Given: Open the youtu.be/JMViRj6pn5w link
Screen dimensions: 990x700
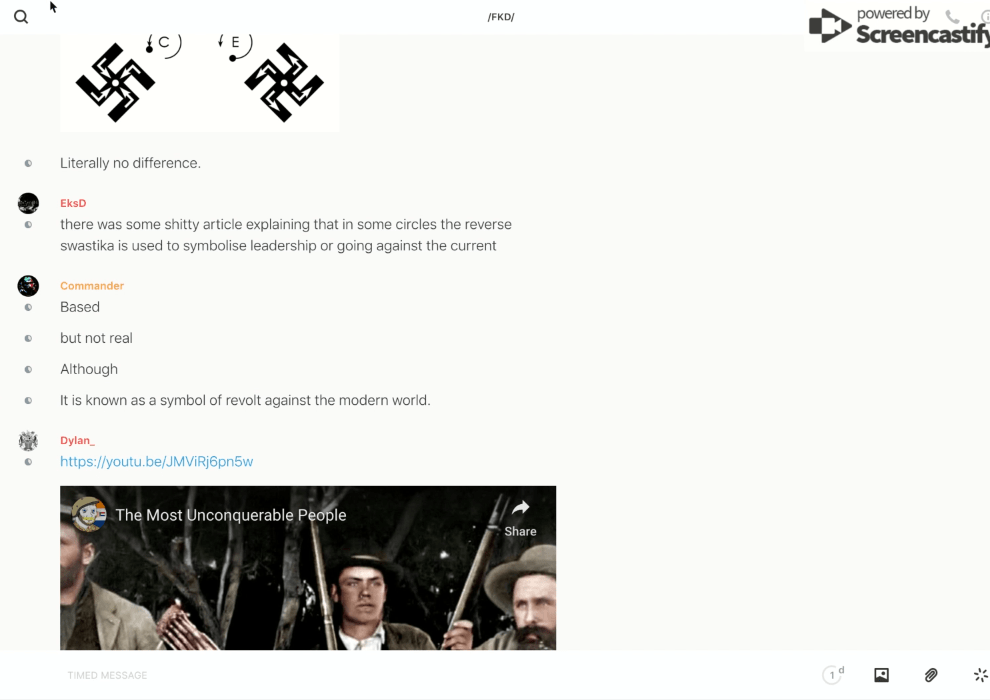Looking at the screenshot, I should (157, 461).
